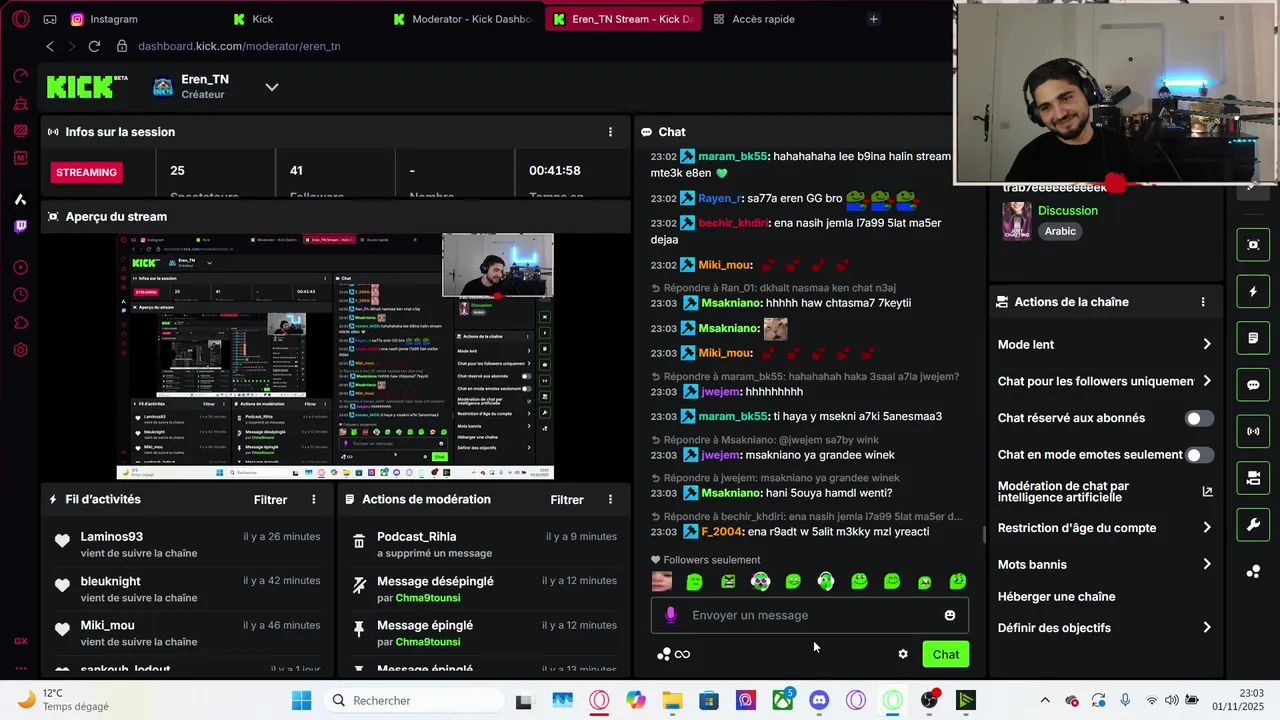Click the address bar URL
The width and height of the screenshot is (1280, 720).
239,46
